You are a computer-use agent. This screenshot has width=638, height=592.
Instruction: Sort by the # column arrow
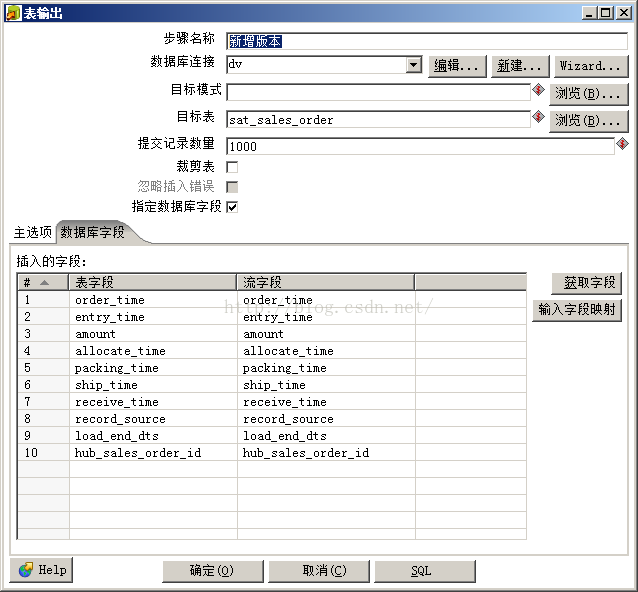(44, 282)
